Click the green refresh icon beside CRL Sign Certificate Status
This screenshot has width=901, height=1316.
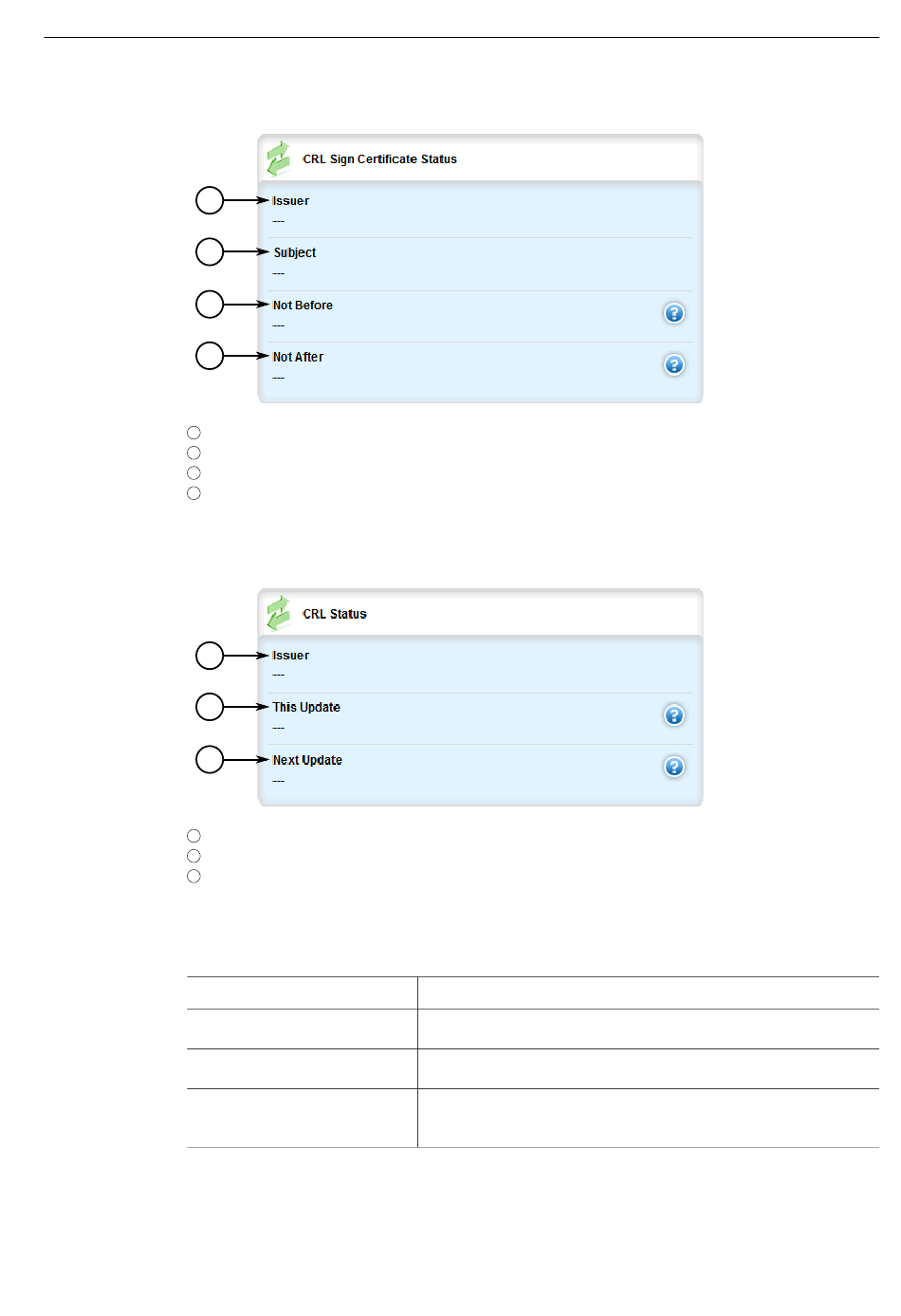pos(278,158)
